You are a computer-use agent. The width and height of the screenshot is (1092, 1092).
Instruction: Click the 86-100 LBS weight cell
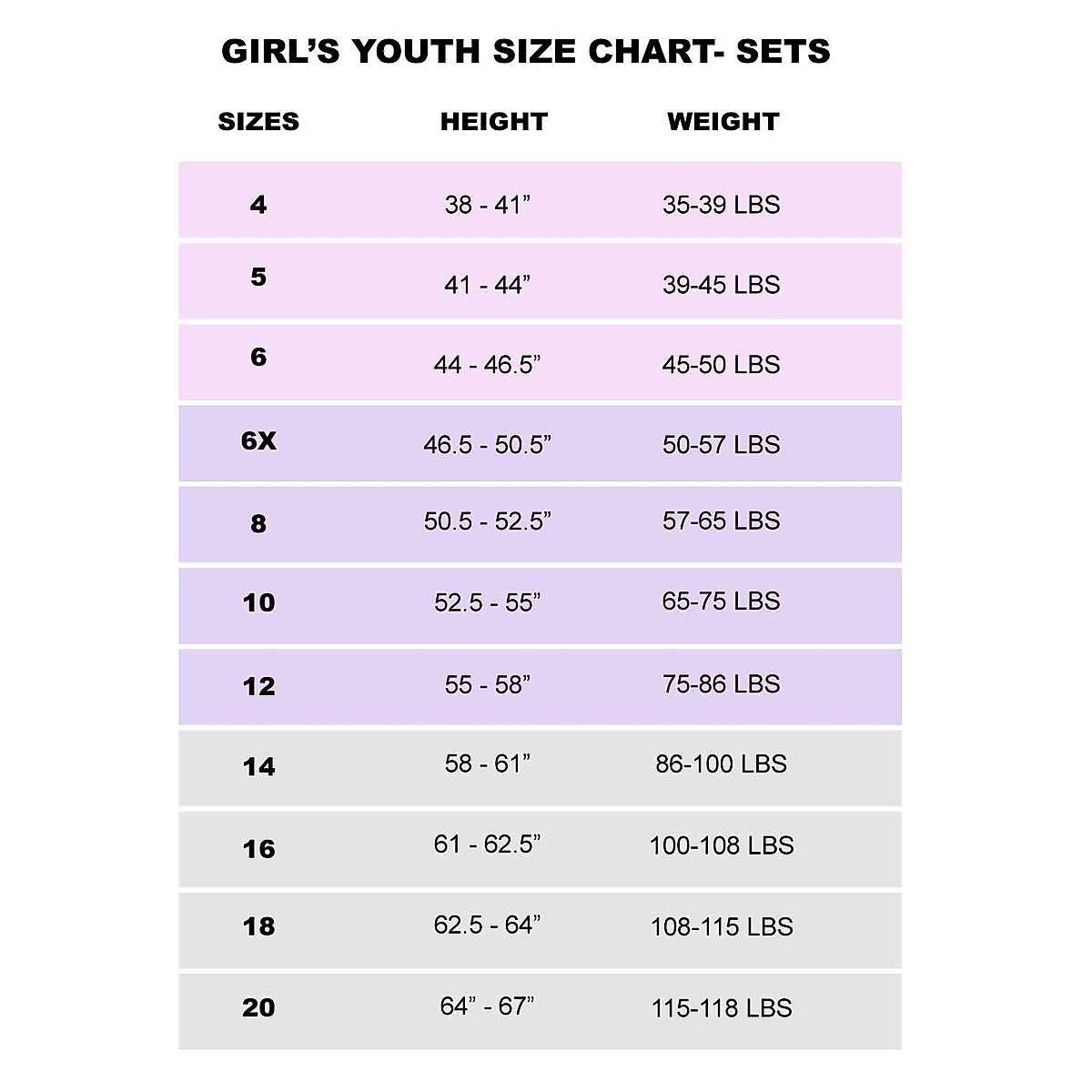click(721, 764)
